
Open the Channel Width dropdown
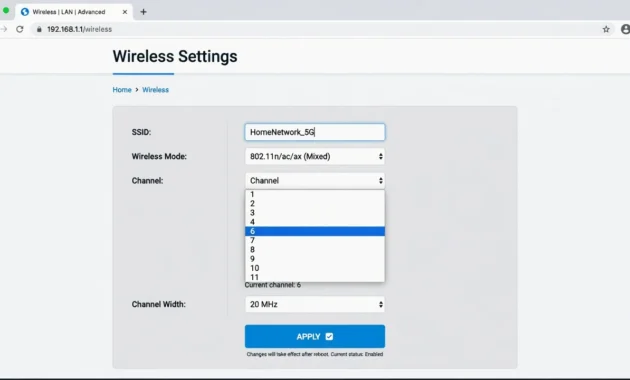tap(315, 304)
